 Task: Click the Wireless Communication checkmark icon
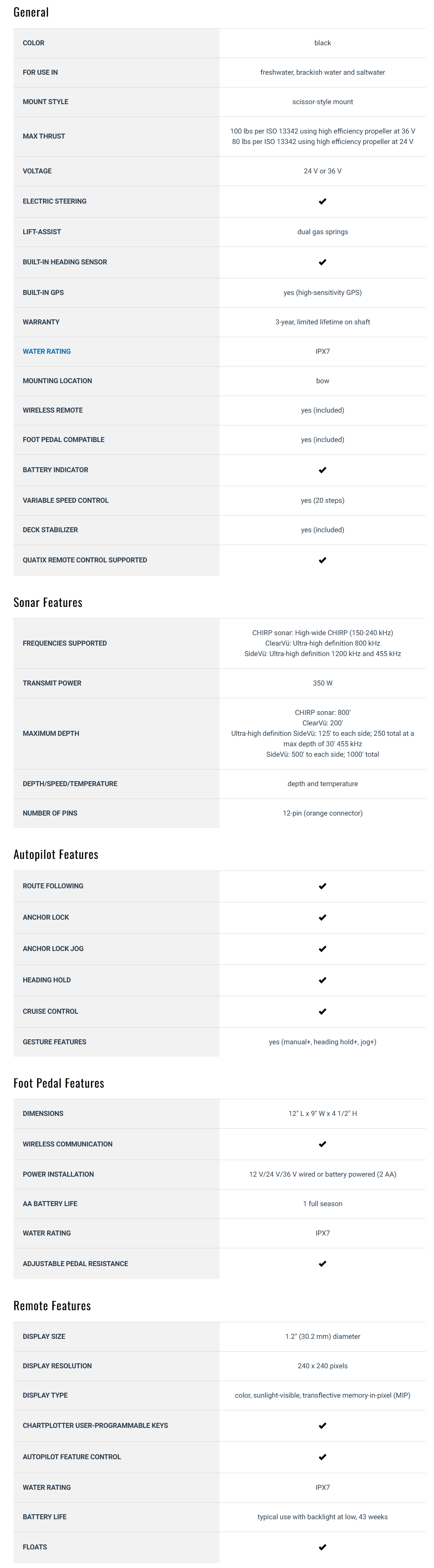pyautogui.click(x=323, y=1144)
